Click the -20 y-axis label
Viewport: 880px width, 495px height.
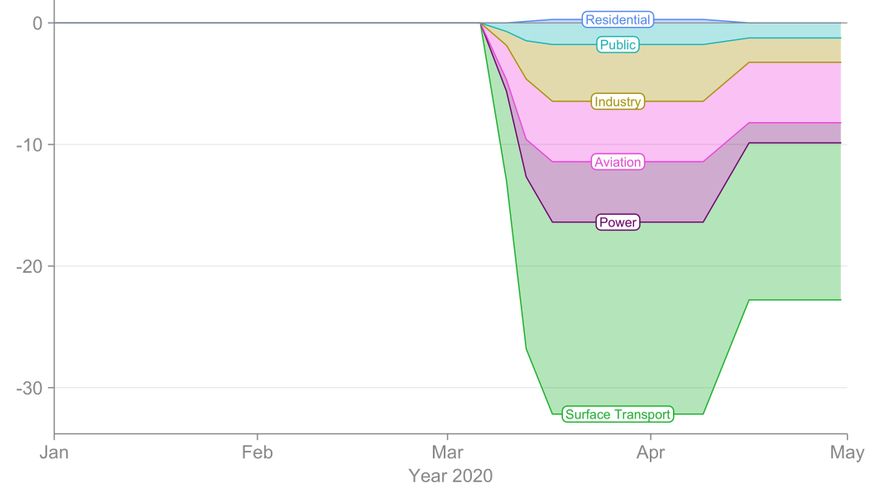tap(28, 266)
